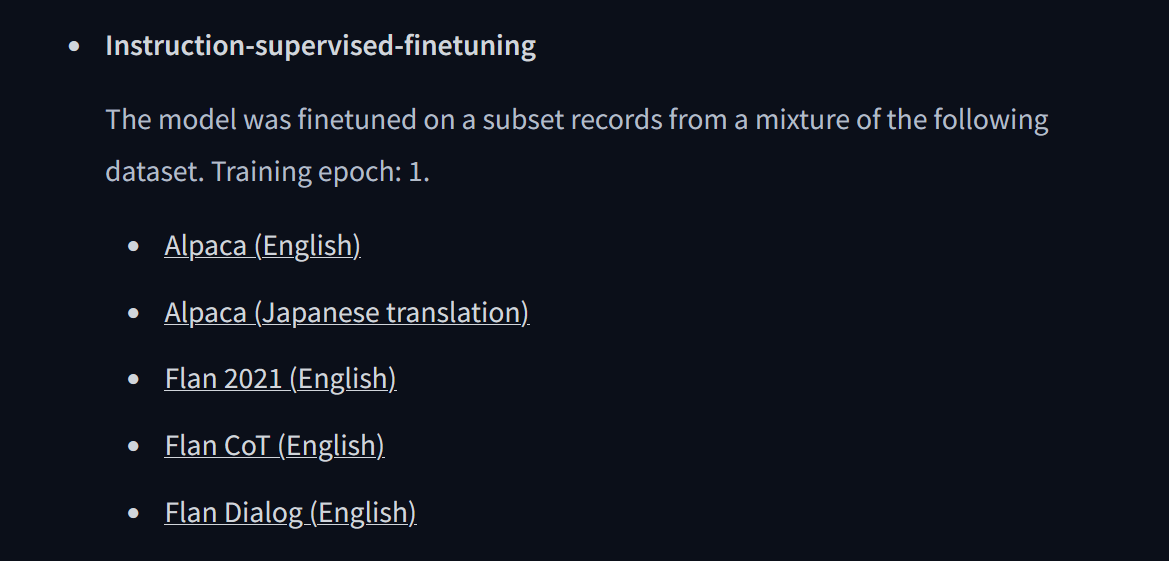Open the Alpaca (English) dataset link
This screenshot has width=1169, height=561.
tap(262, 245)
